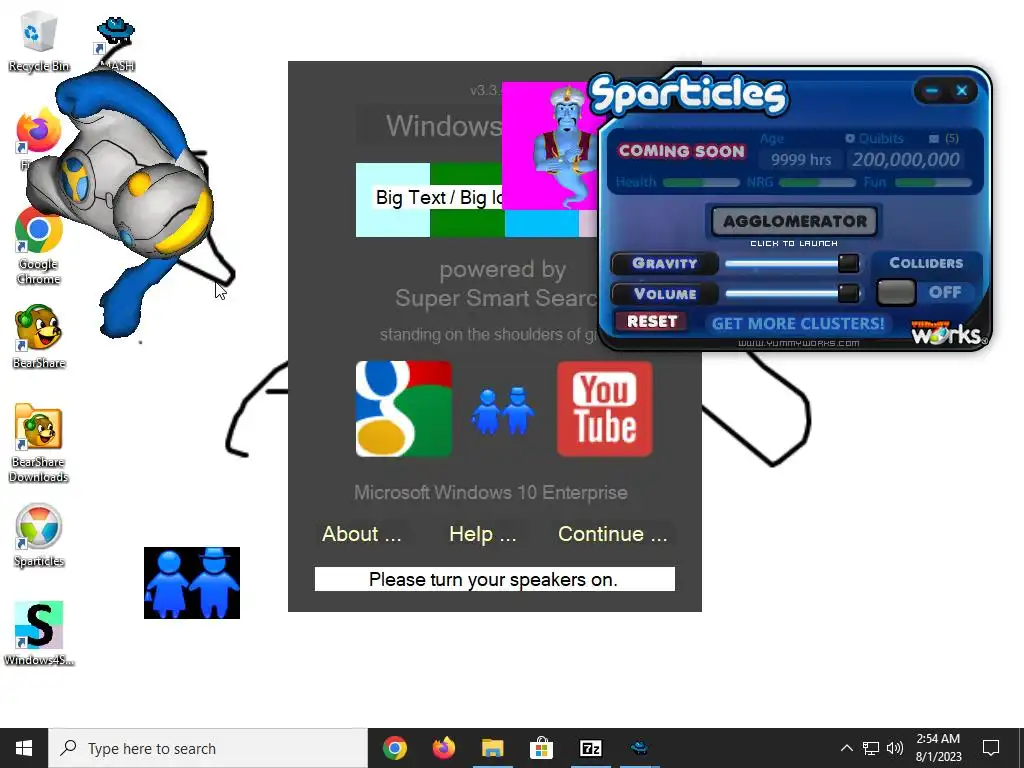Show hidden system tray icons
This screenshot has width=1024, height=768.
coord(846,748)
